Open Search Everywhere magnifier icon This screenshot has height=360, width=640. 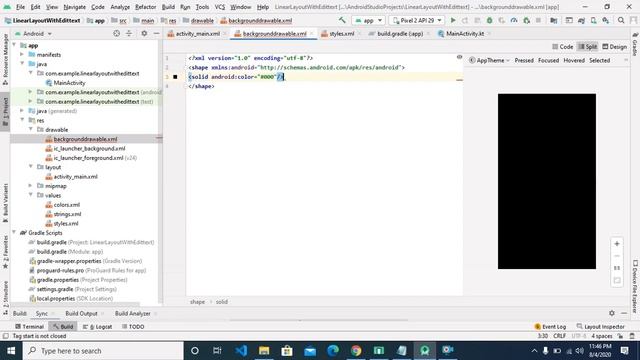621,20
